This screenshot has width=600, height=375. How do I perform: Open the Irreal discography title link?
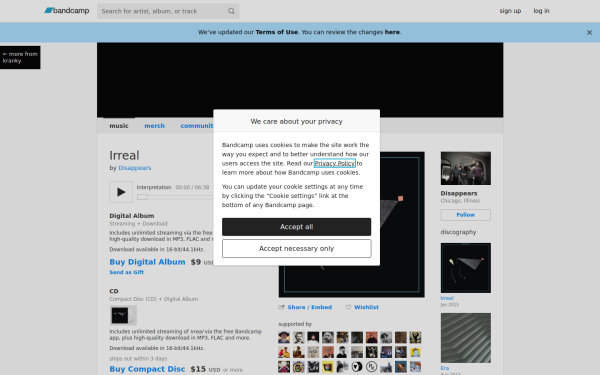coord(447,298)
